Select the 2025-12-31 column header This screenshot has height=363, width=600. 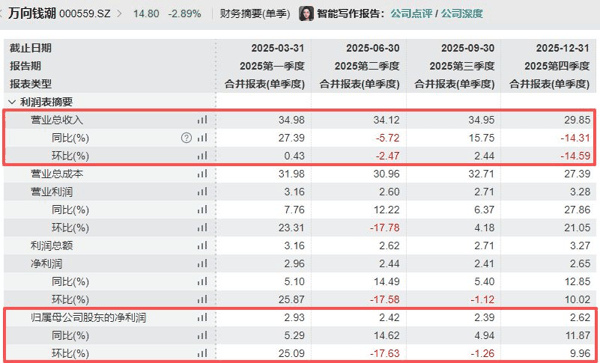tap(562, 48)
